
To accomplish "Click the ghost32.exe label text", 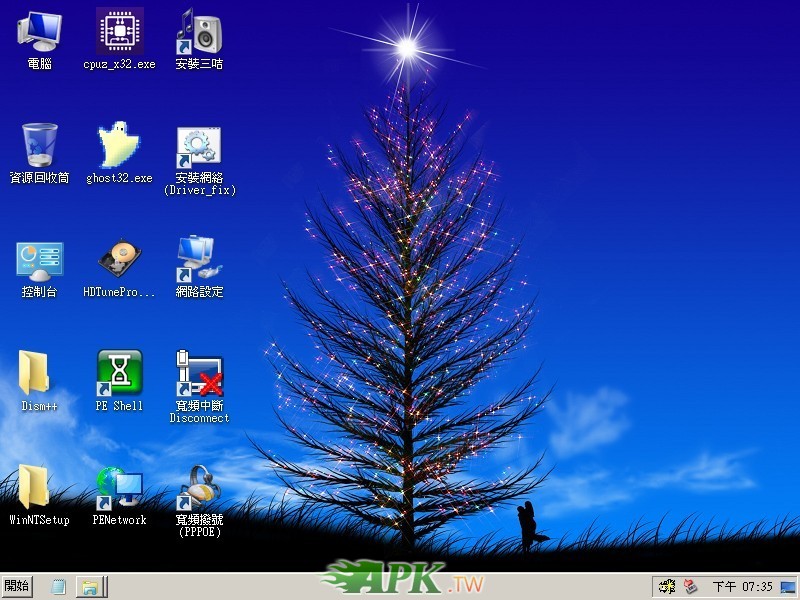I will point(119,178).
